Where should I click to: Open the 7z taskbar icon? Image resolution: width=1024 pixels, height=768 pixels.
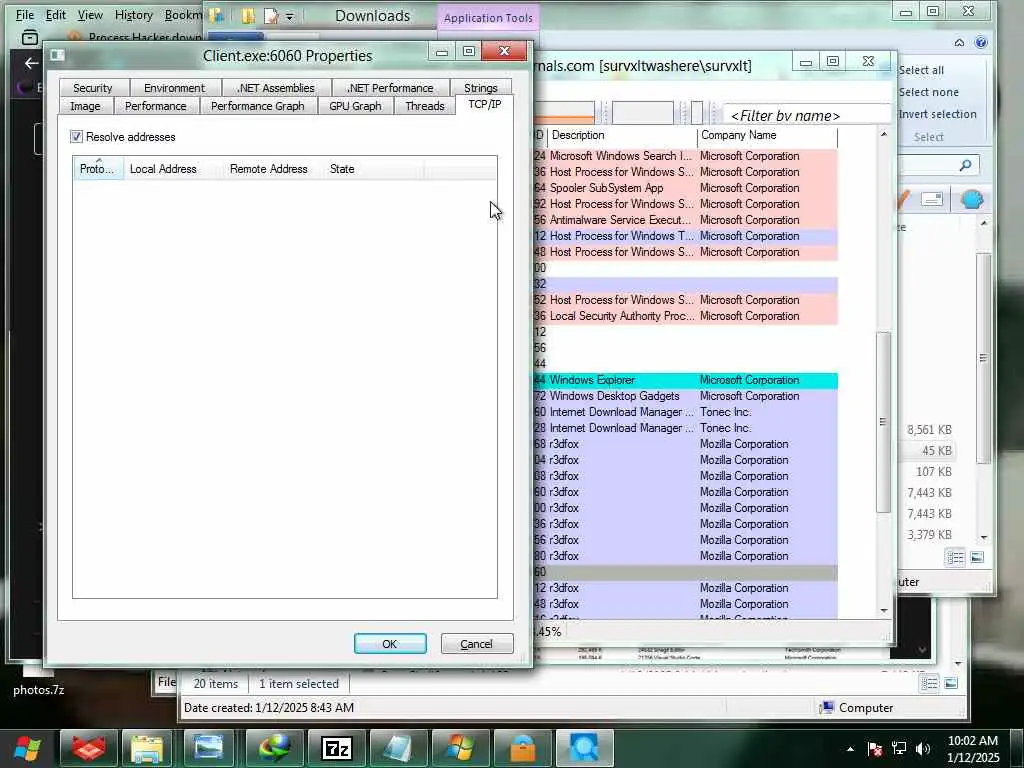(x=337, y=748)
